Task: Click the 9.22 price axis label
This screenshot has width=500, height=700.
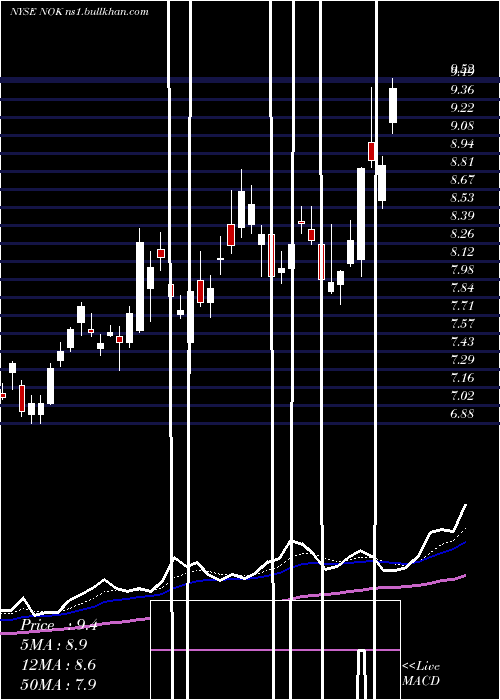Action: [462, 108]
